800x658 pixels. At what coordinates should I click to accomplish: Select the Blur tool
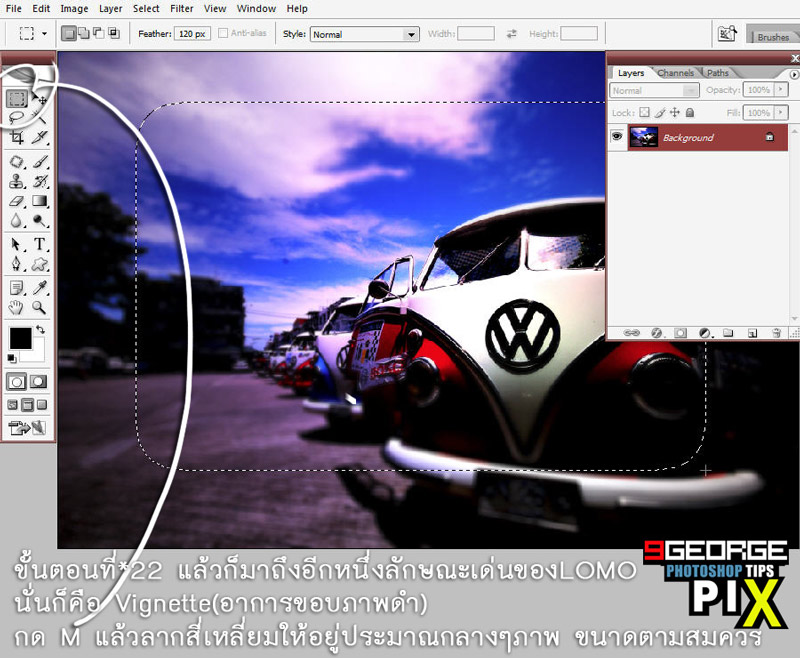17,220
